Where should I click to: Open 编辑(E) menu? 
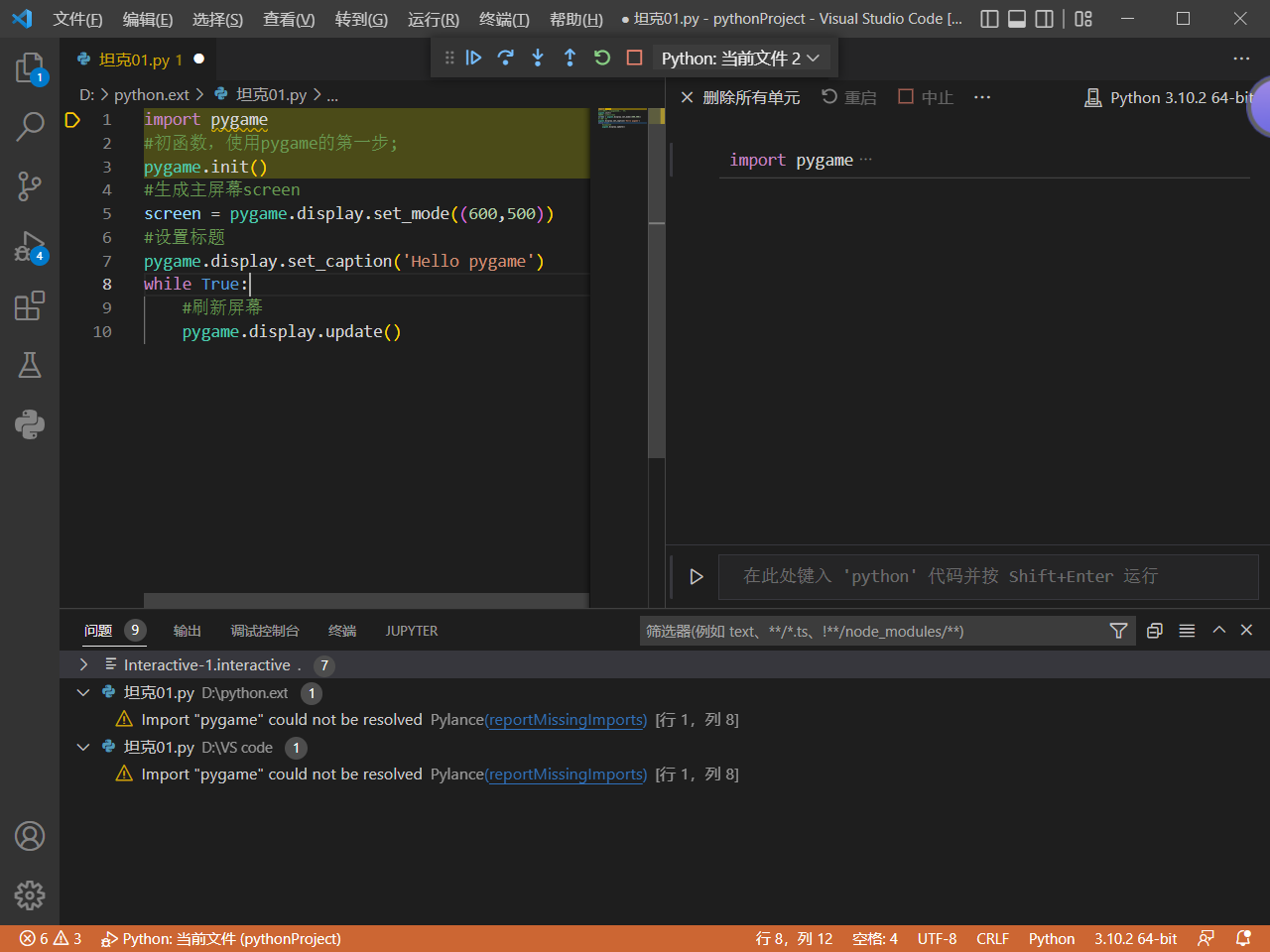[148, 19]
